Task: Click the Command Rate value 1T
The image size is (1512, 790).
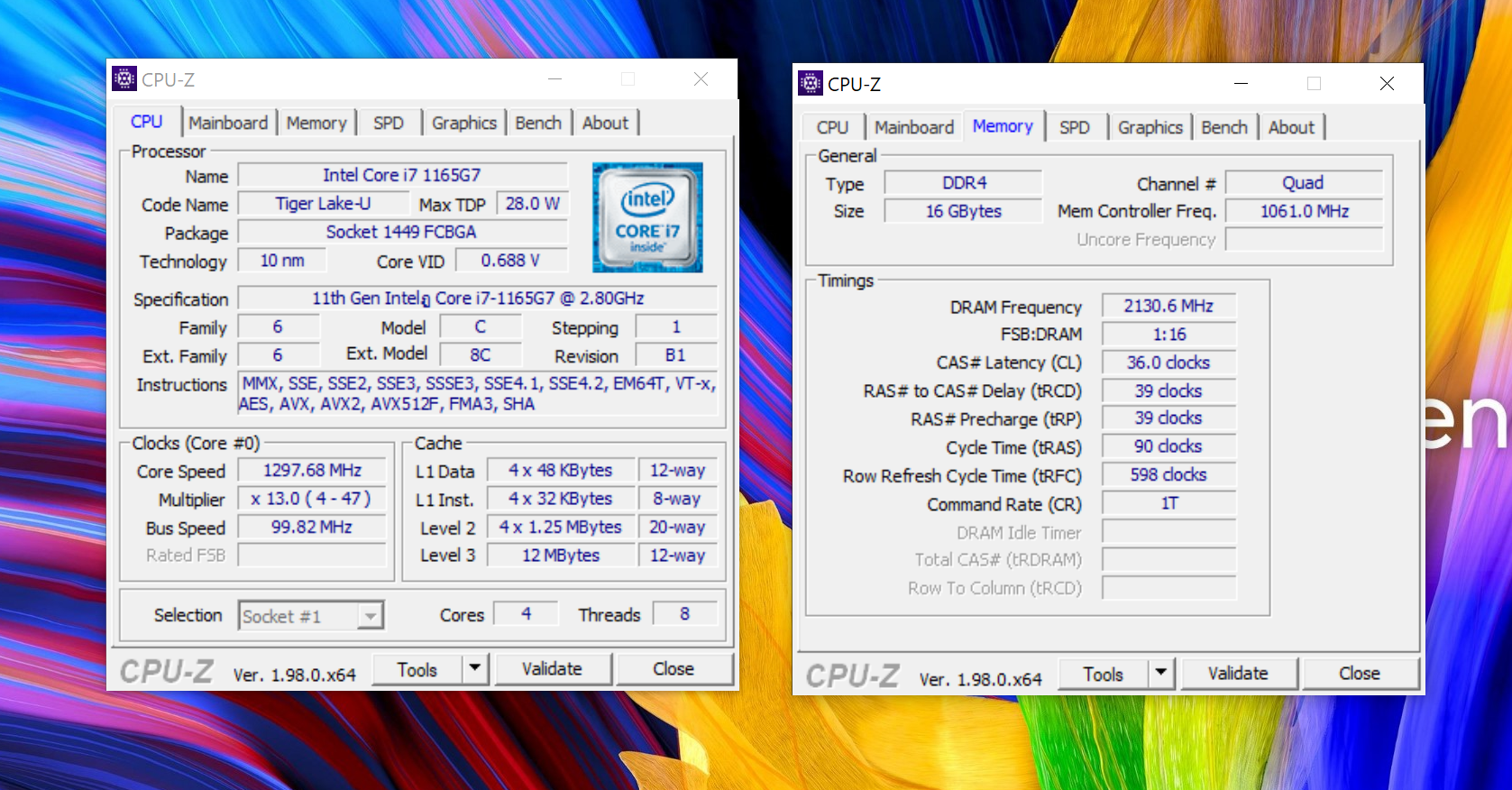Action: point(1169,503)
